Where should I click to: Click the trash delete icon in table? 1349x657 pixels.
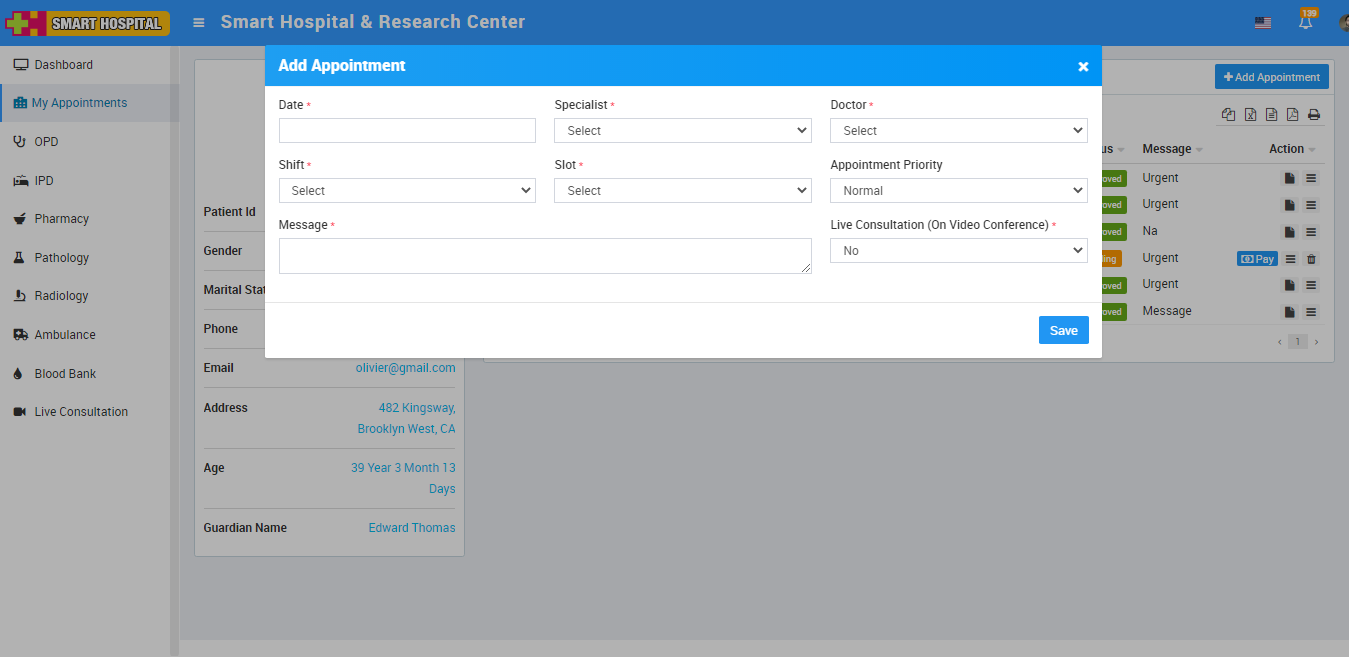pyautogui.click(x=1312, y=259)
